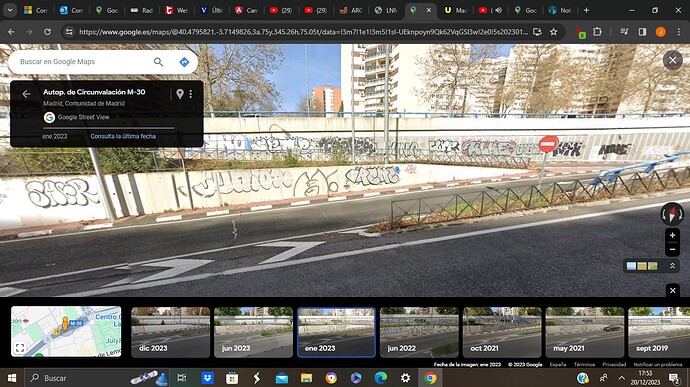Expand the minimap with the fullscreen icon
Screen dimensions: 690x387
pyautogui.click(x=20, y=348)
